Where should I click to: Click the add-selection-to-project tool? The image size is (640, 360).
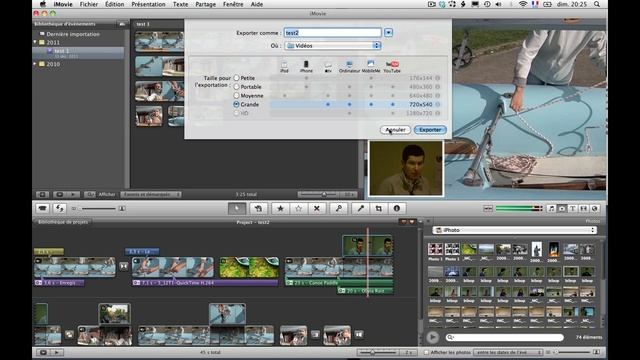pos(258,209)
